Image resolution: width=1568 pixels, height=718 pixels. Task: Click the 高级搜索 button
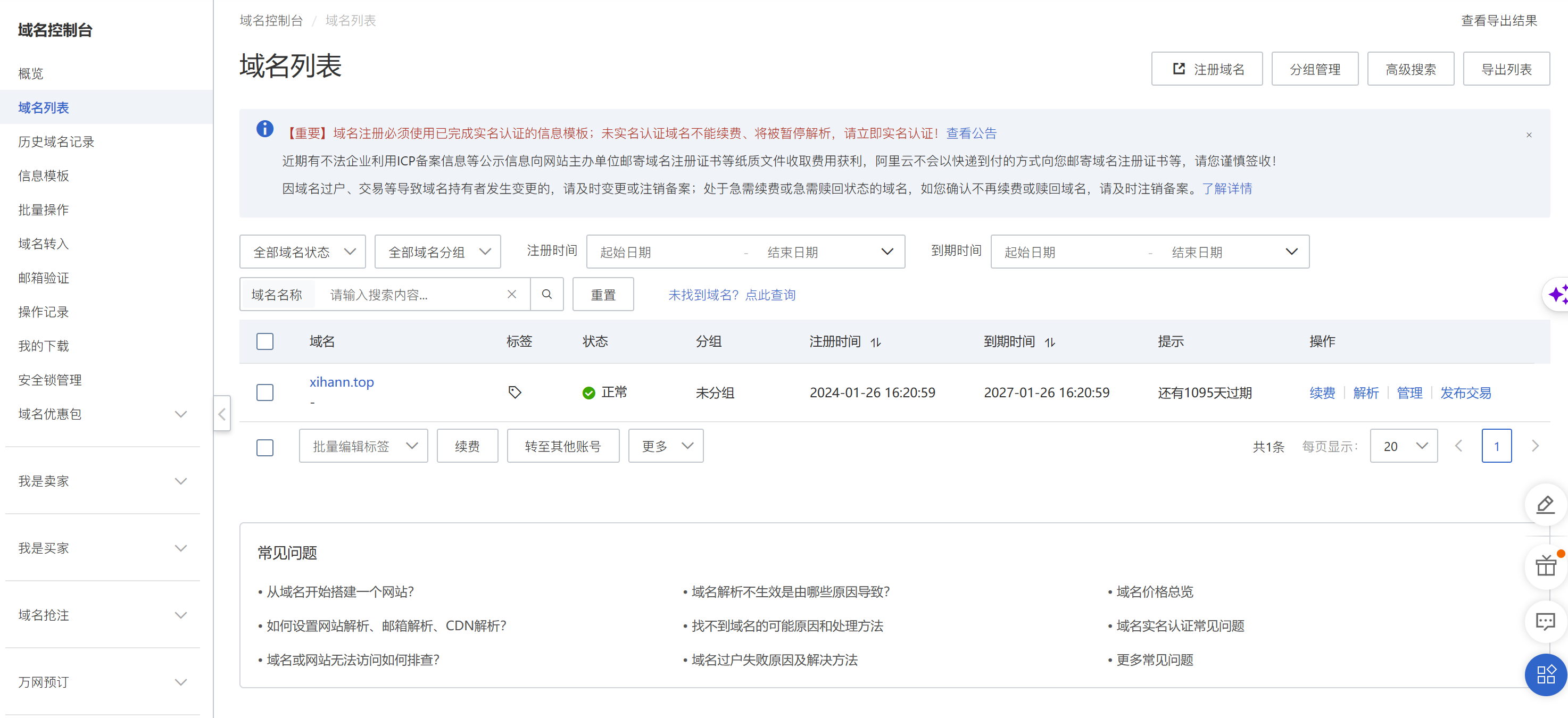tap(1411, 69)
